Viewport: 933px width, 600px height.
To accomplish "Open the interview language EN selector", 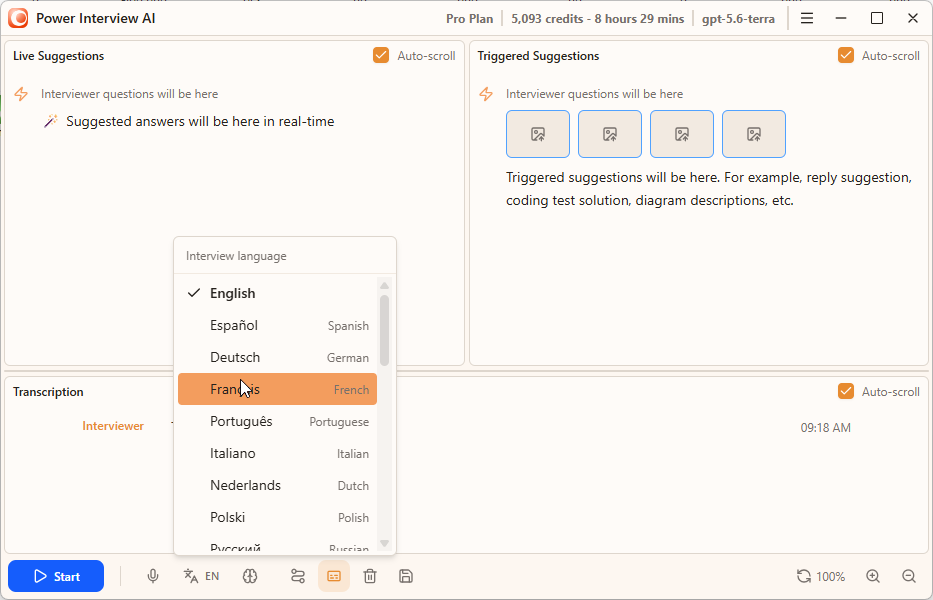I will [201, 576].
